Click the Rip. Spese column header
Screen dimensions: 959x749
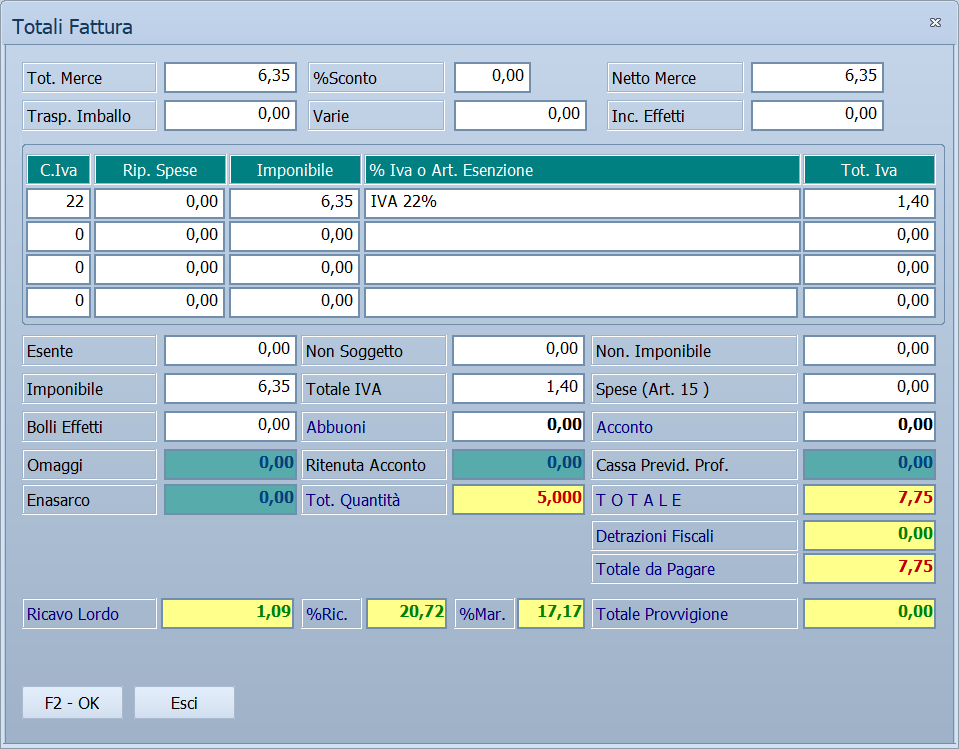[x=160, y=169]
